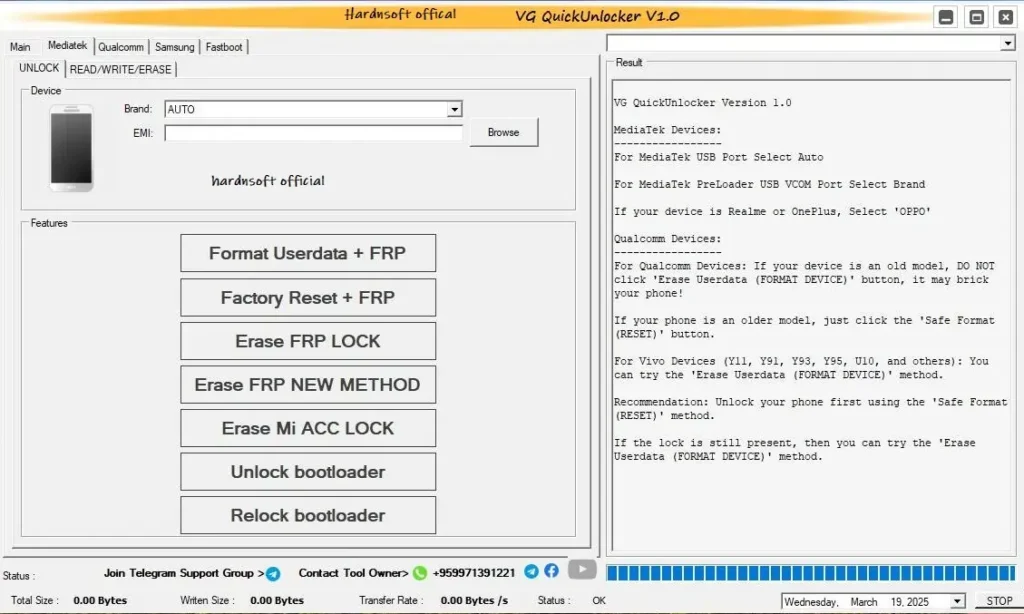Click the VG QuickUnlocker V1.0 title text
The width and height of the screenshot is (1024, 614).
coord(597,16)
